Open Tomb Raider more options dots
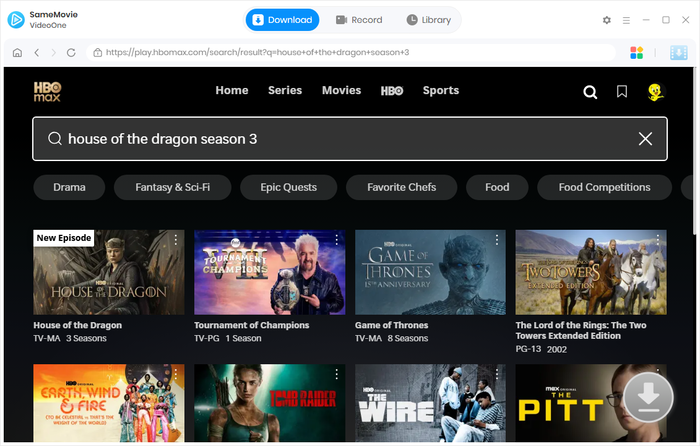The height and width of the screenshot is (446, 700). point(337,374)
